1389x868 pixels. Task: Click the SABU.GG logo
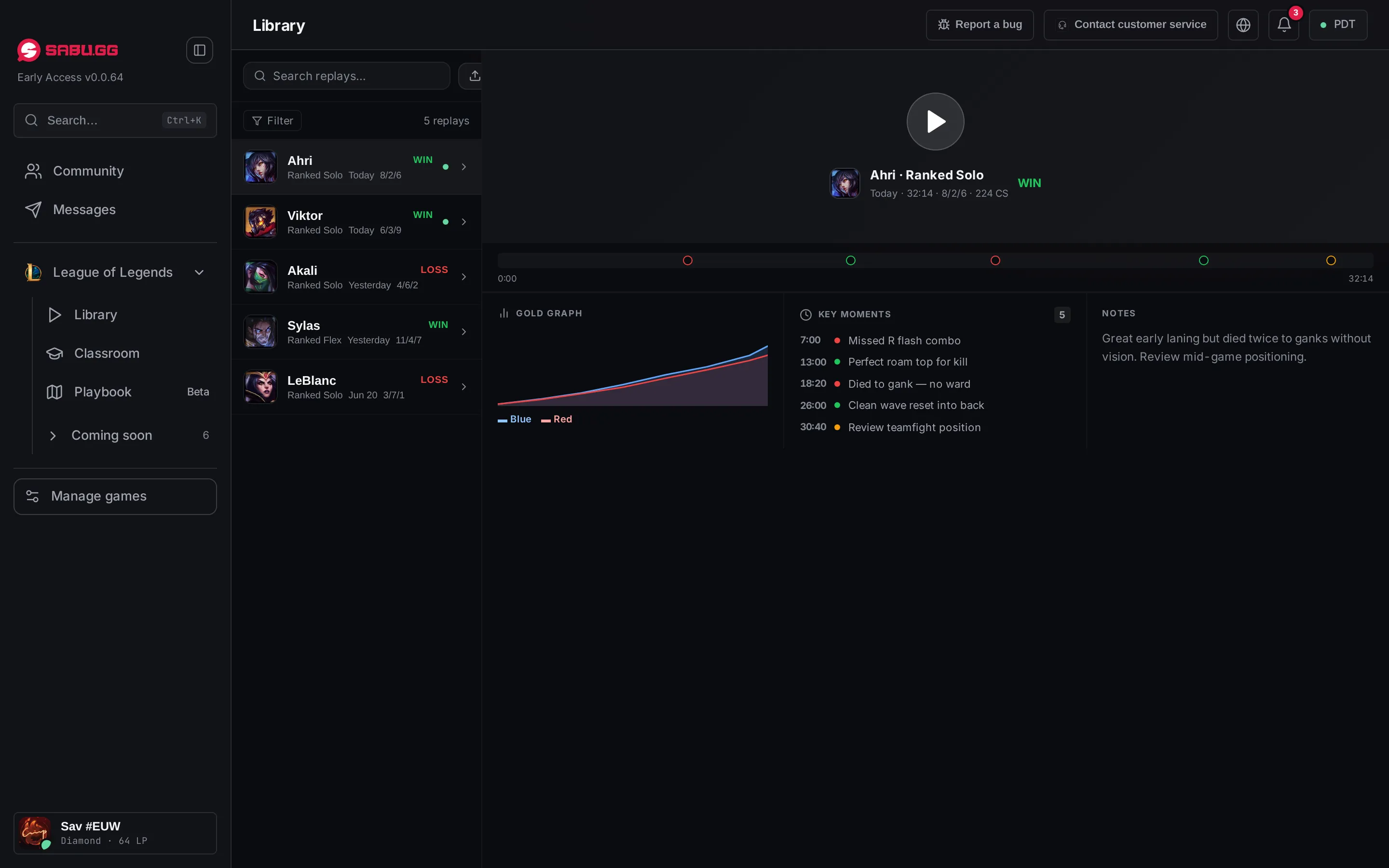point(68,51)
